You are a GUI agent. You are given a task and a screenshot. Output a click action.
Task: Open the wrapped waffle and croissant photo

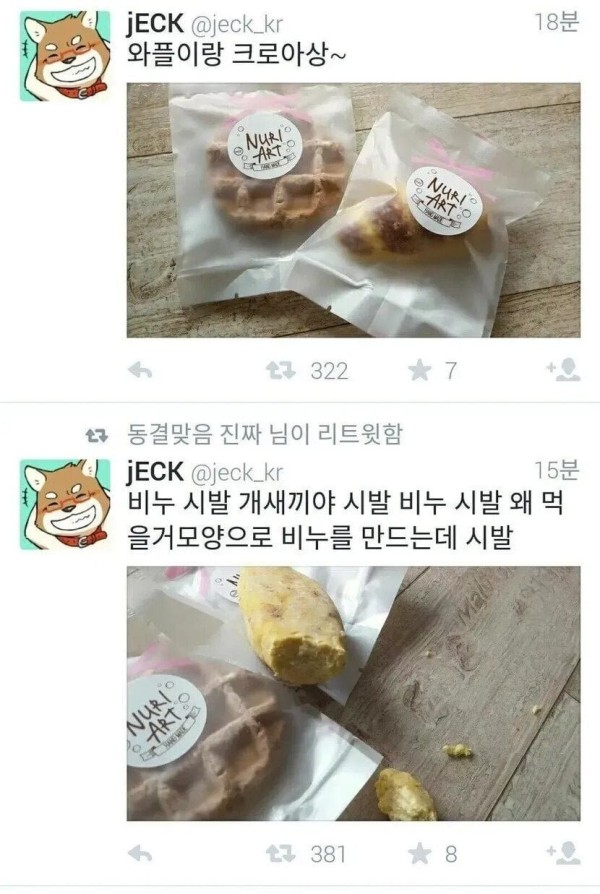[354, 210]
